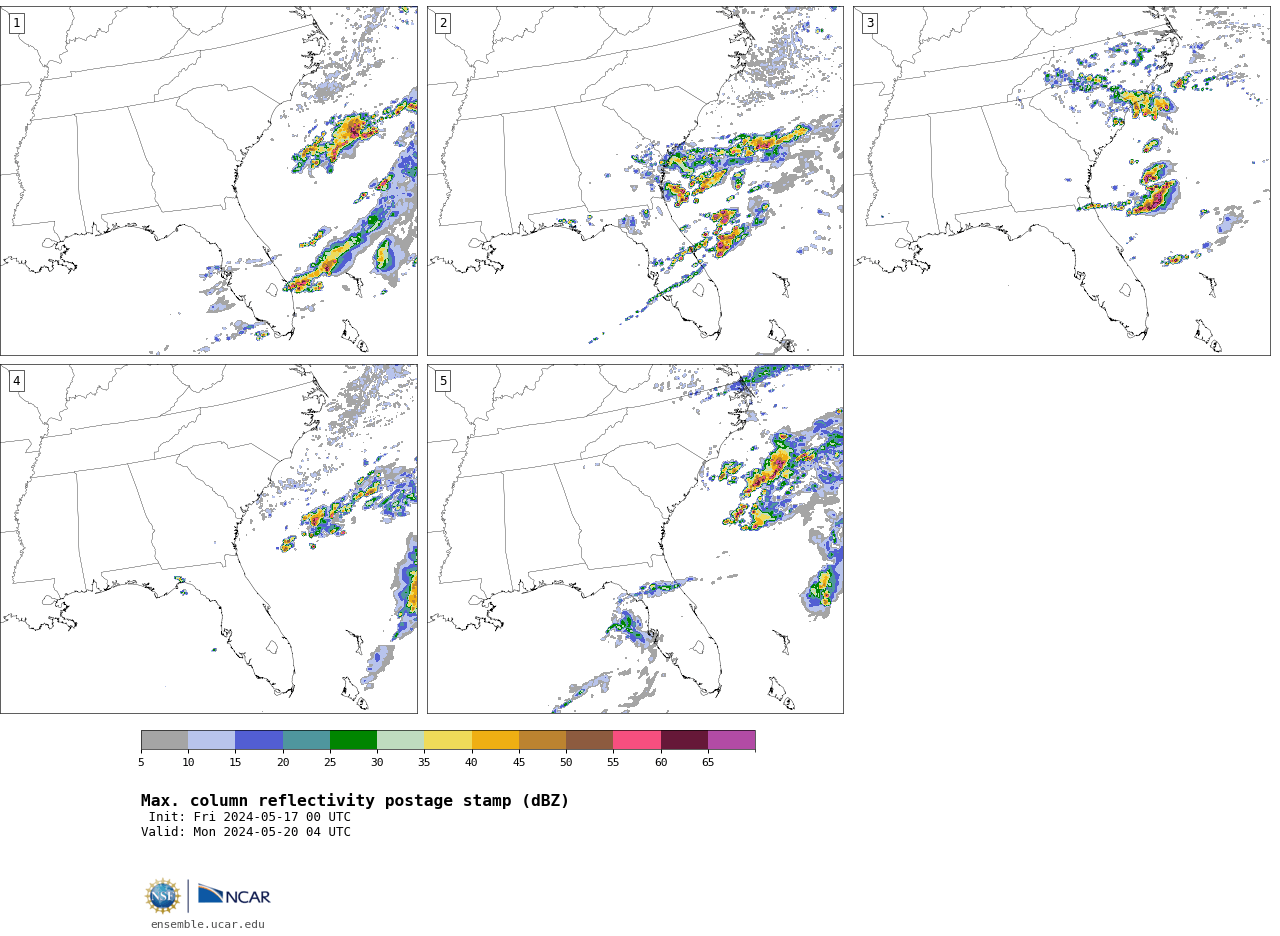The image size is (1280, 936).
Task: Click the orange 40-45 dBZ swatch
Action: 495,740
